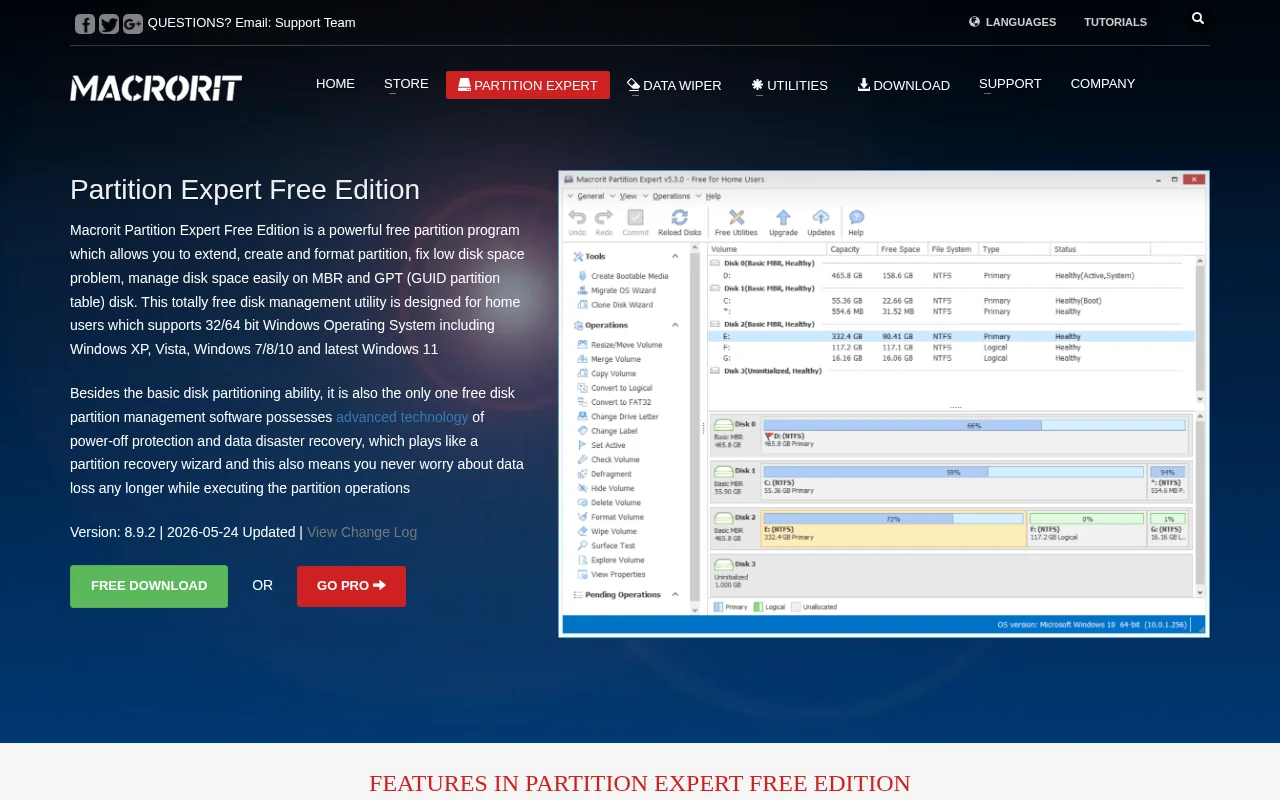This screenshot has width=1280, height=800.
Task: Open the Download menu item
Action: 904,85
